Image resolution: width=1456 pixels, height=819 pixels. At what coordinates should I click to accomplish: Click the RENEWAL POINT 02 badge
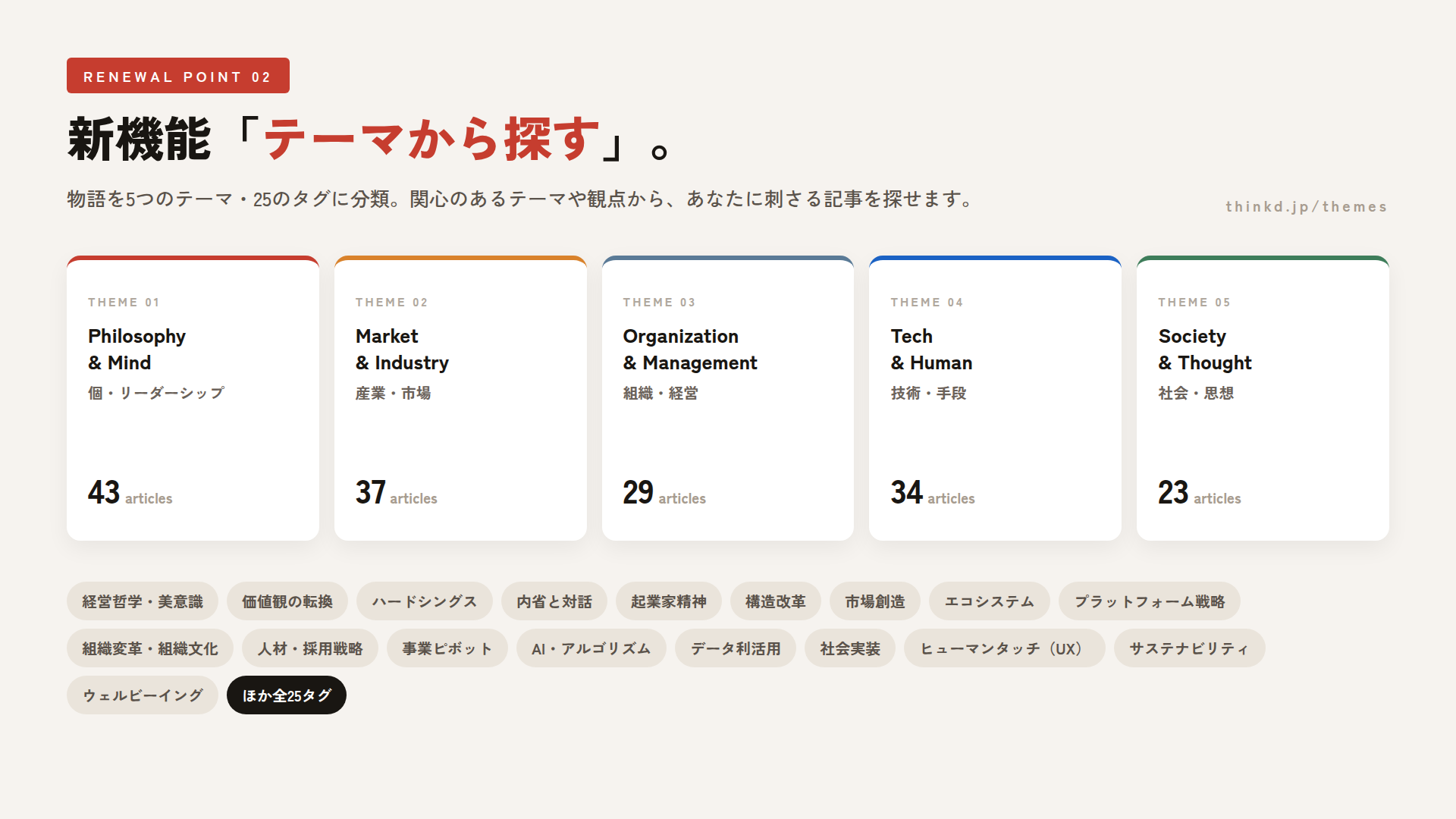(x=178, y=76)
